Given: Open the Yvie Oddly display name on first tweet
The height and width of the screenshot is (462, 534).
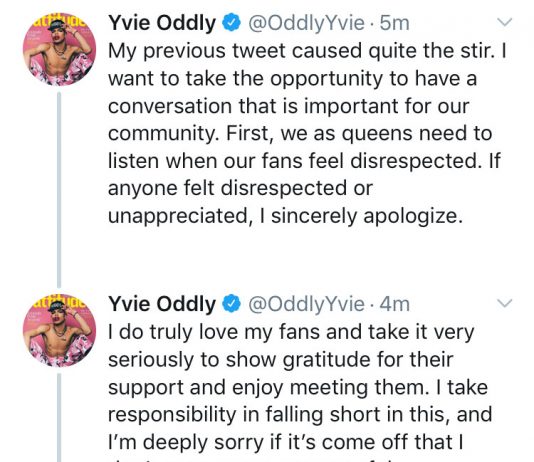Looking at the screenshot, I should click(x=162, y=23).
